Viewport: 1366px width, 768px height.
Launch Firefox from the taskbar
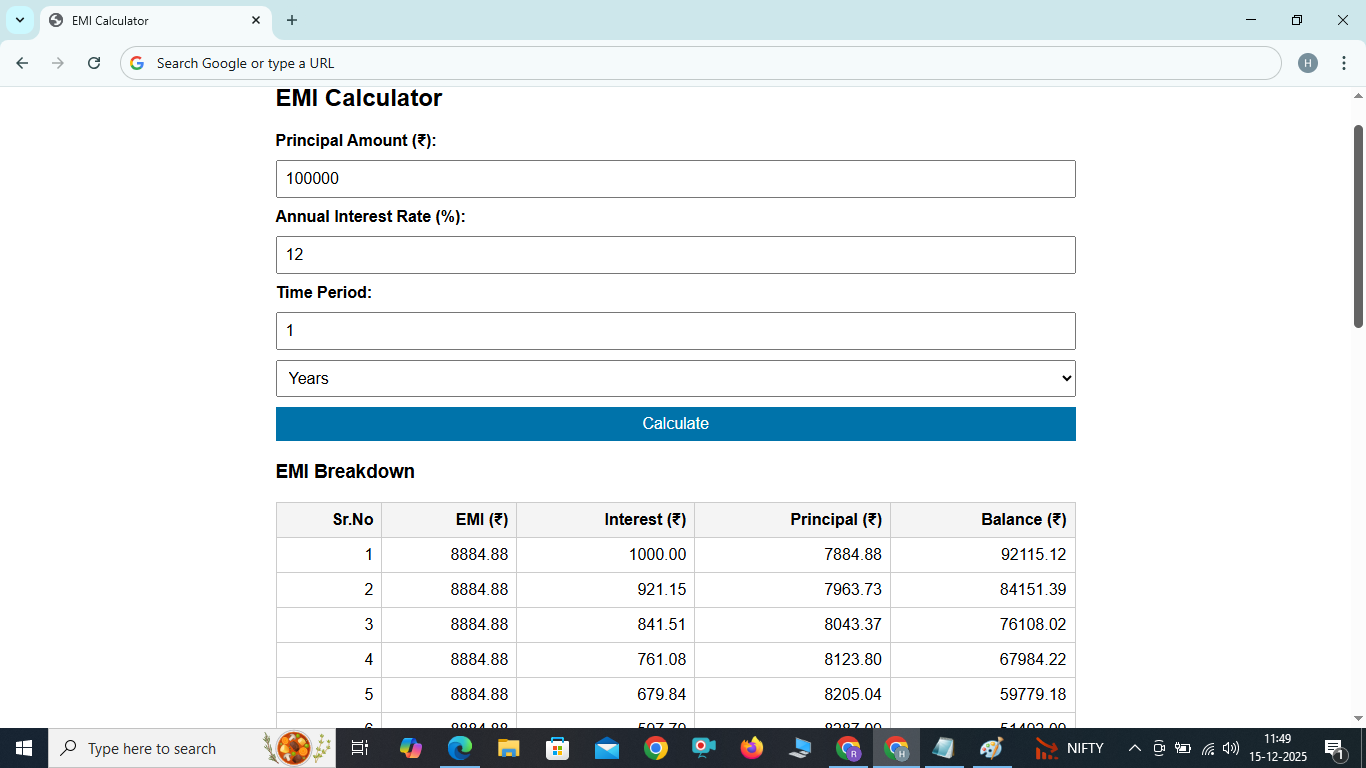(x=751, y=747)
